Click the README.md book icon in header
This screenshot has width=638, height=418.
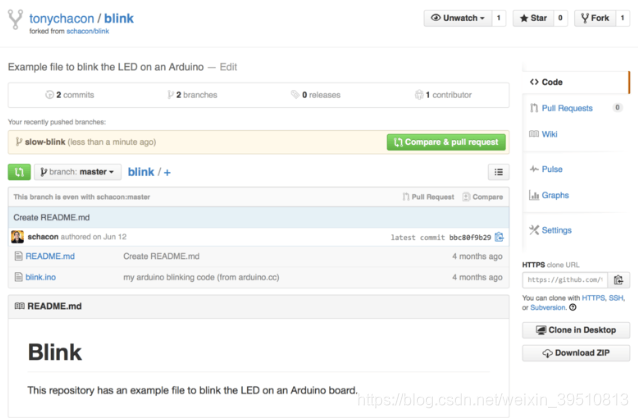pos(20,306)
